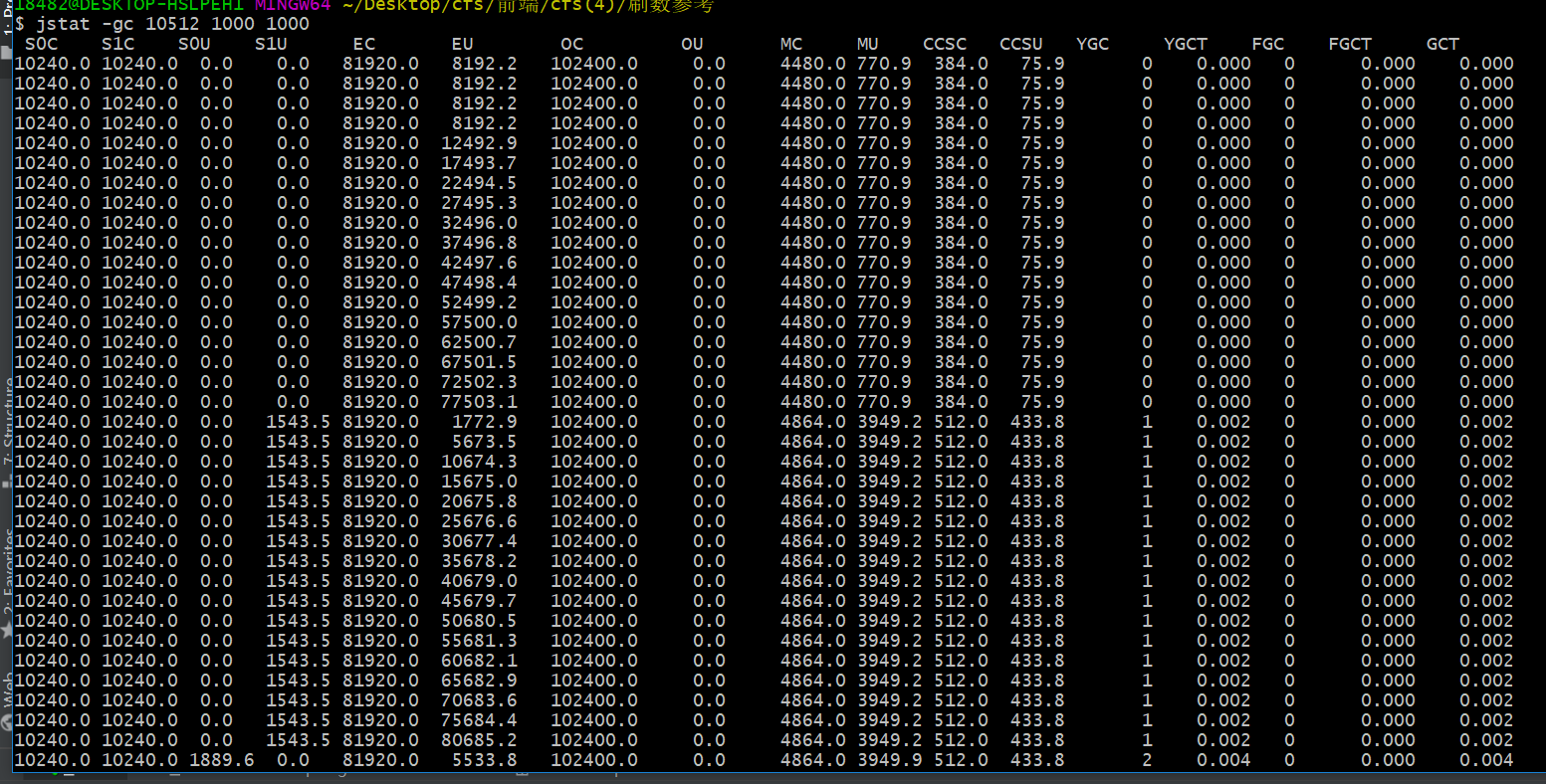Click the EU value 15675.0
Viewport: 1546px width, 784px height.
tap(480, 482)
